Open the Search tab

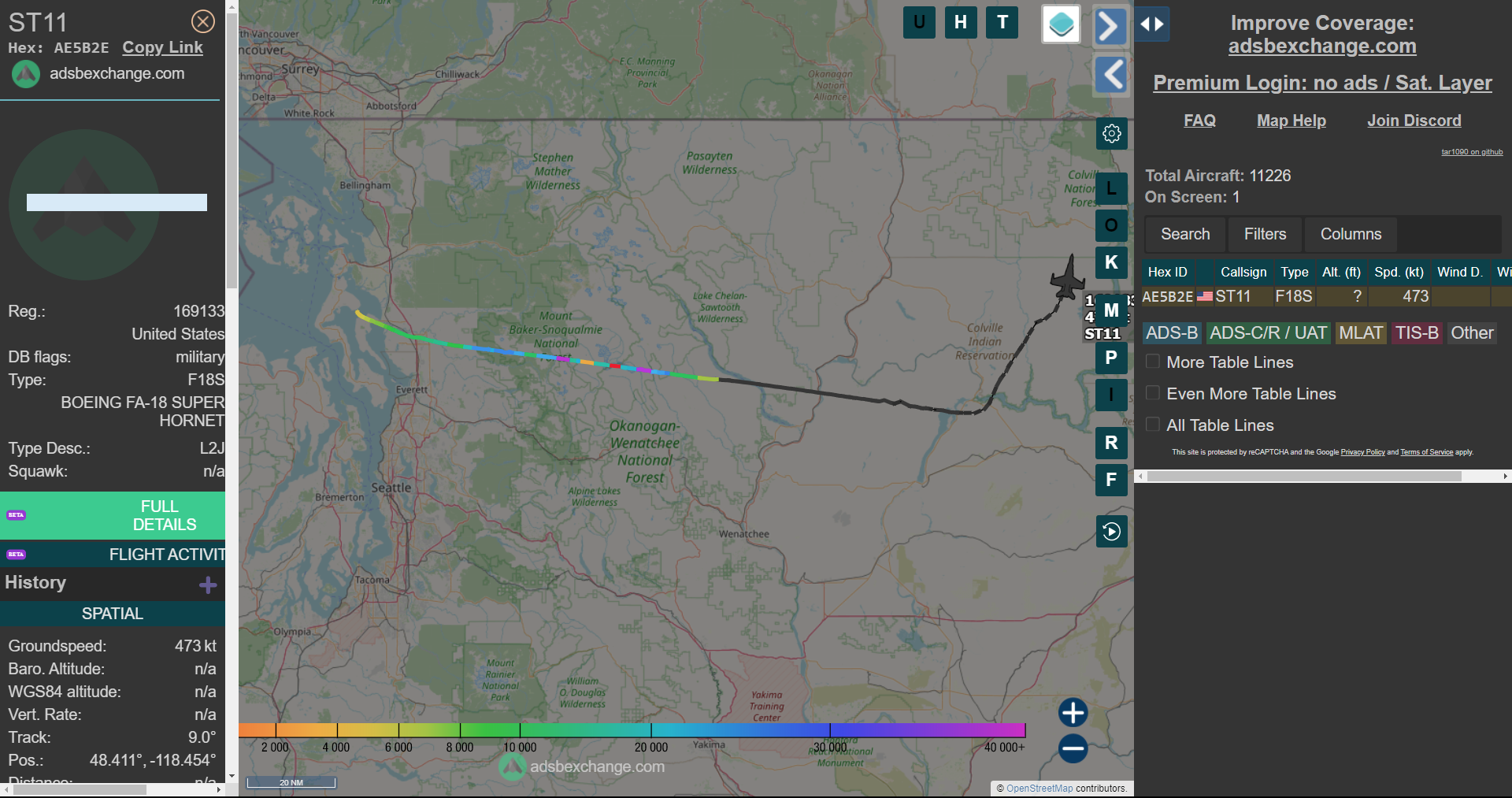point(1185,234)
